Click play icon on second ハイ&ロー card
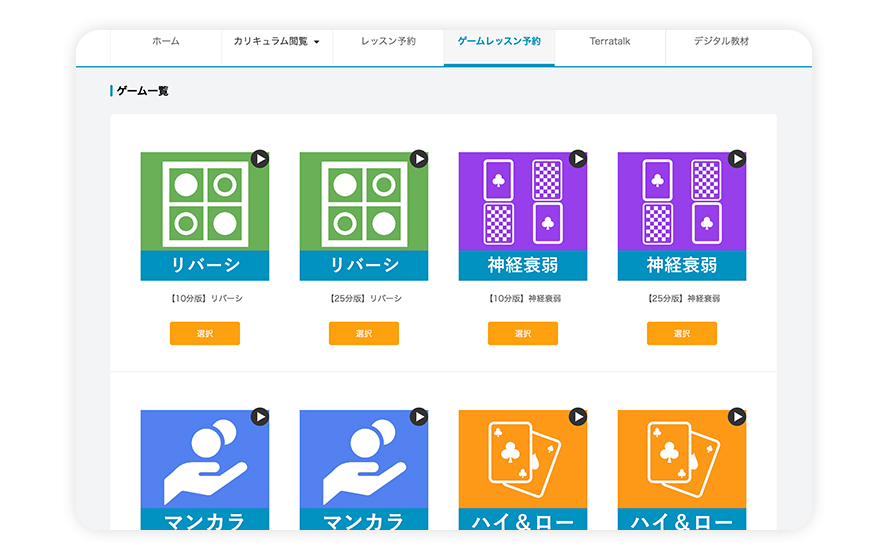The image size is (888, 560). click(737, 416)
